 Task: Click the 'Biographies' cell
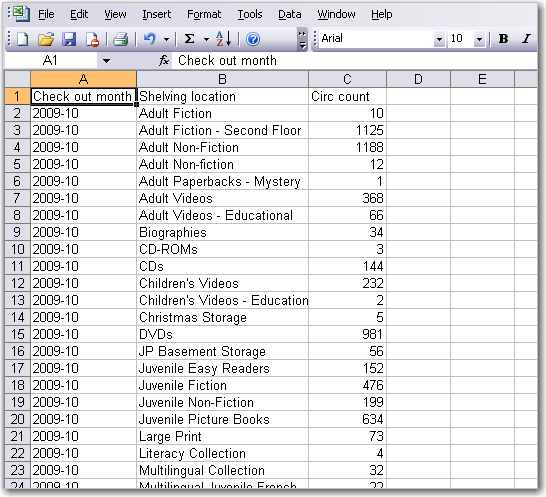tap(222, 232)
